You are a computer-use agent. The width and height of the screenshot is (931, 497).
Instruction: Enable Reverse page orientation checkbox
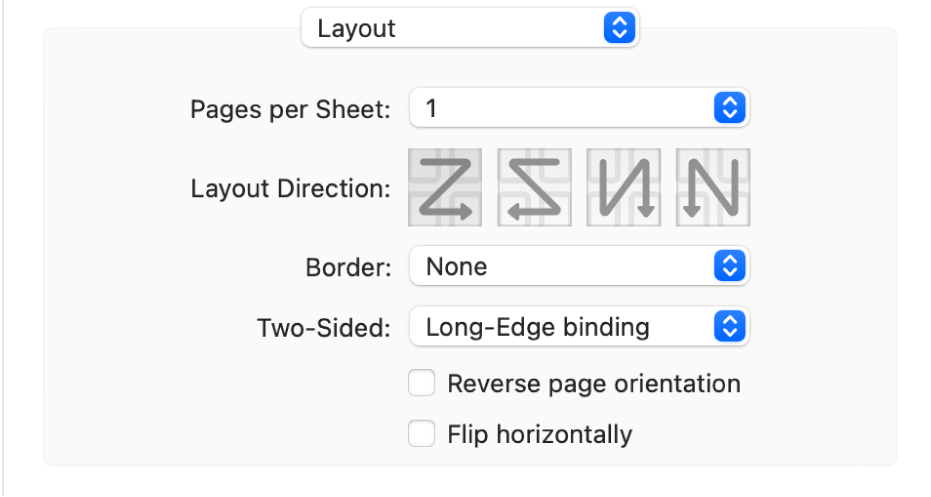click(422, 384)
